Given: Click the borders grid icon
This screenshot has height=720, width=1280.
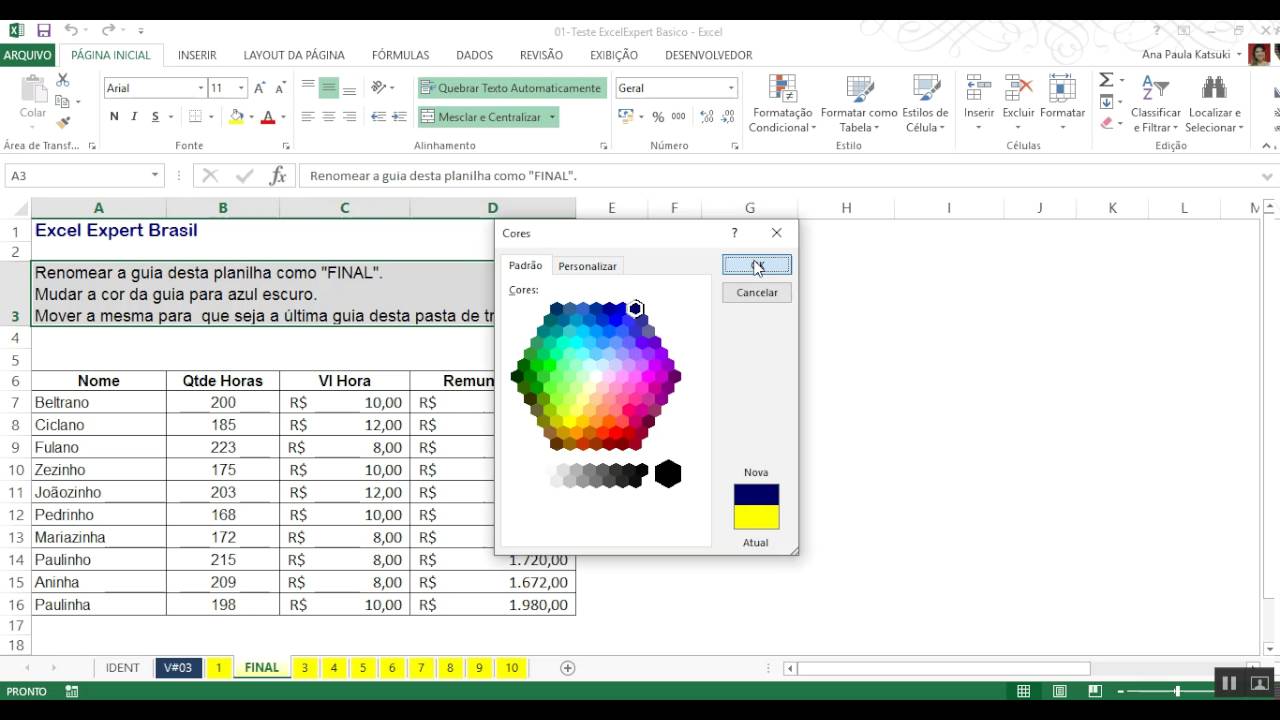Looking at the screenshot, I should pyautogui.click(x=195, y=117).
